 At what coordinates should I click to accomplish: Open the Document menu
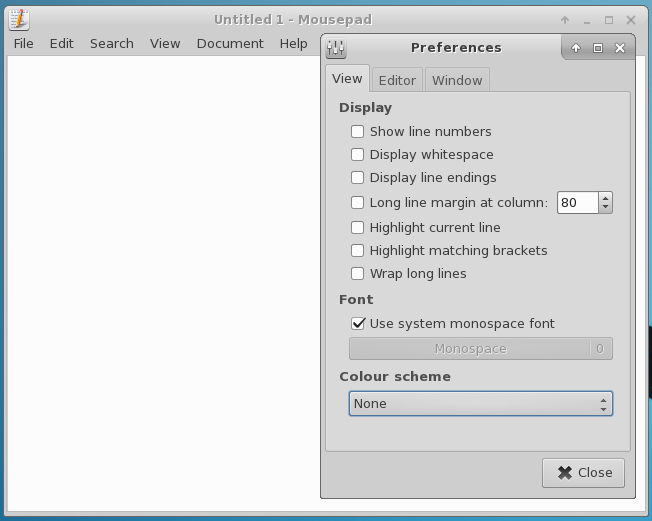pyautogui.click(x=230, y=43)
